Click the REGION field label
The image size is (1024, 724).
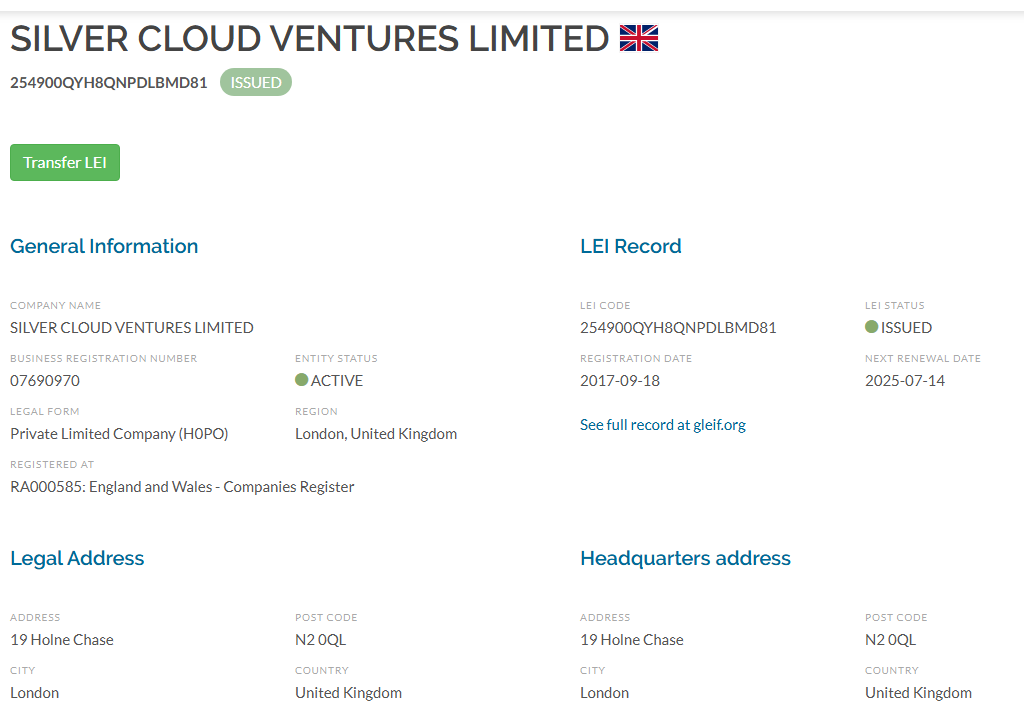click(x=316, y=411)
